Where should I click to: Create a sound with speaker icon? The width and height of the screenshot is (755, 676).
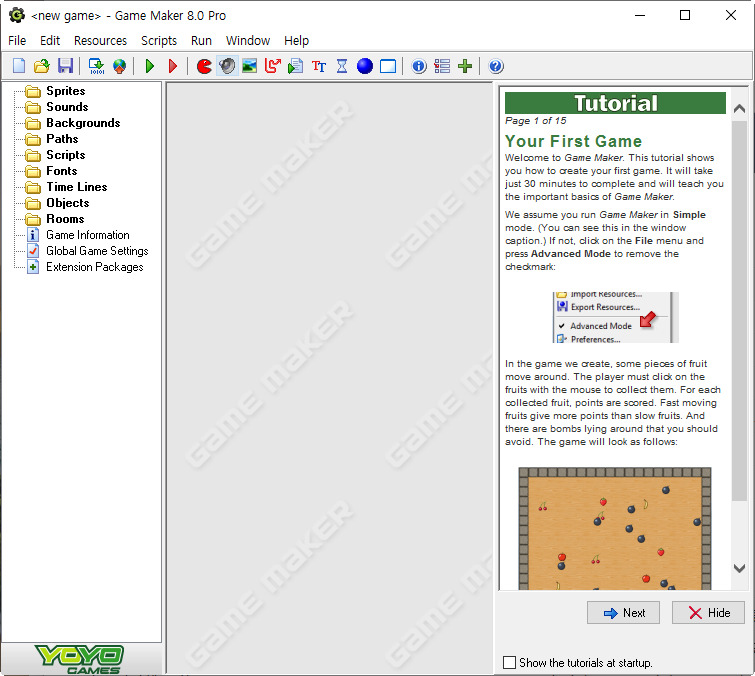coord(227,66)
